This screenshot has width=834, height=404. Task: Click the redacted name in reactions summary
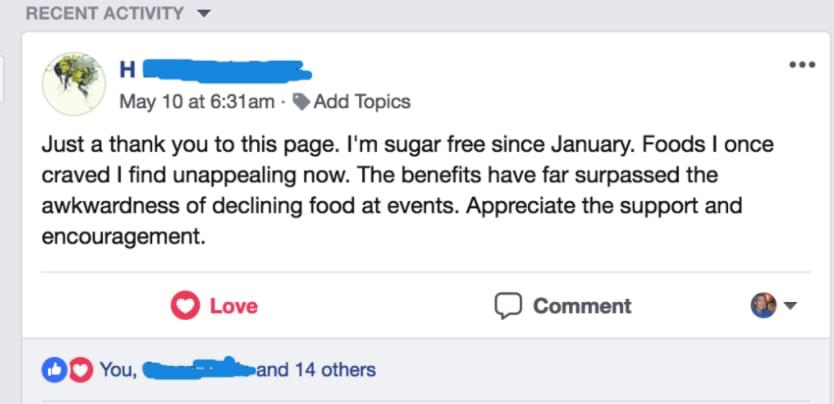[199, 368]
